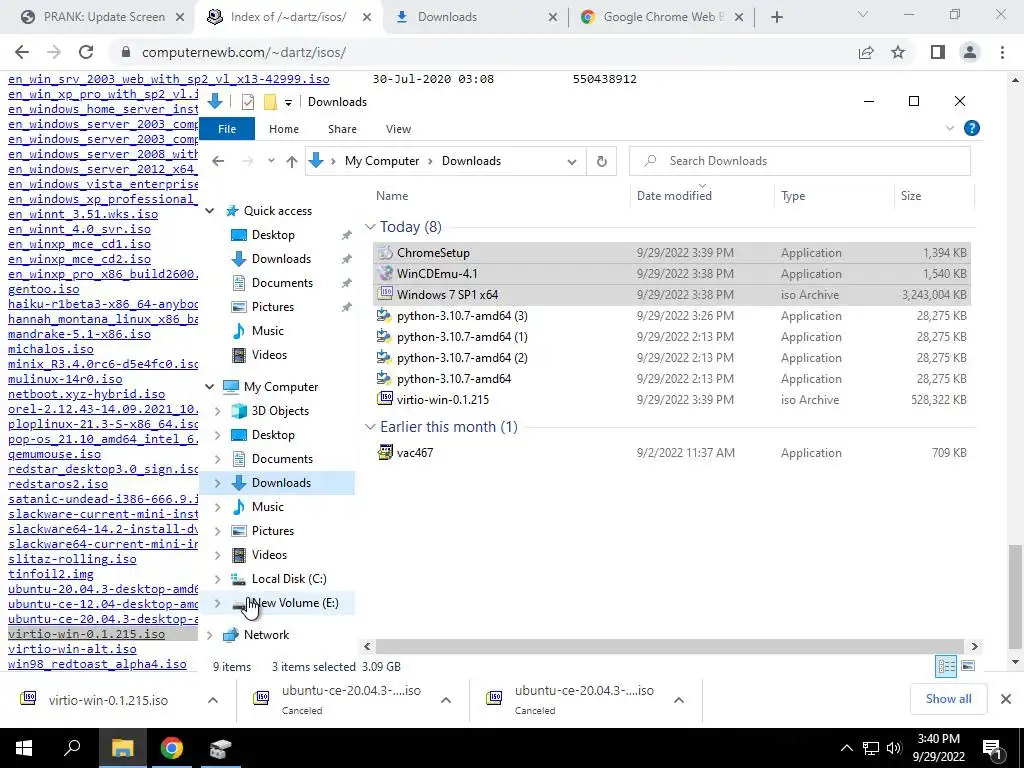The width and height of the screenshot is (1024, 768).
Task: Go up one folder level in Explorer
Action: [x=291, y=161]
